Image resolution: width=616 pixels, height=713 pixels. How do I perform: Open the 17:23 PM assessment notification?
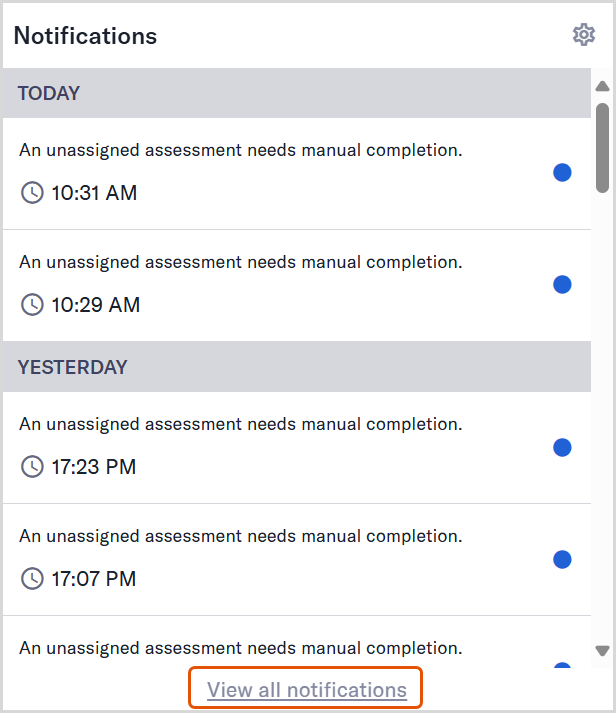click(297, 448)
